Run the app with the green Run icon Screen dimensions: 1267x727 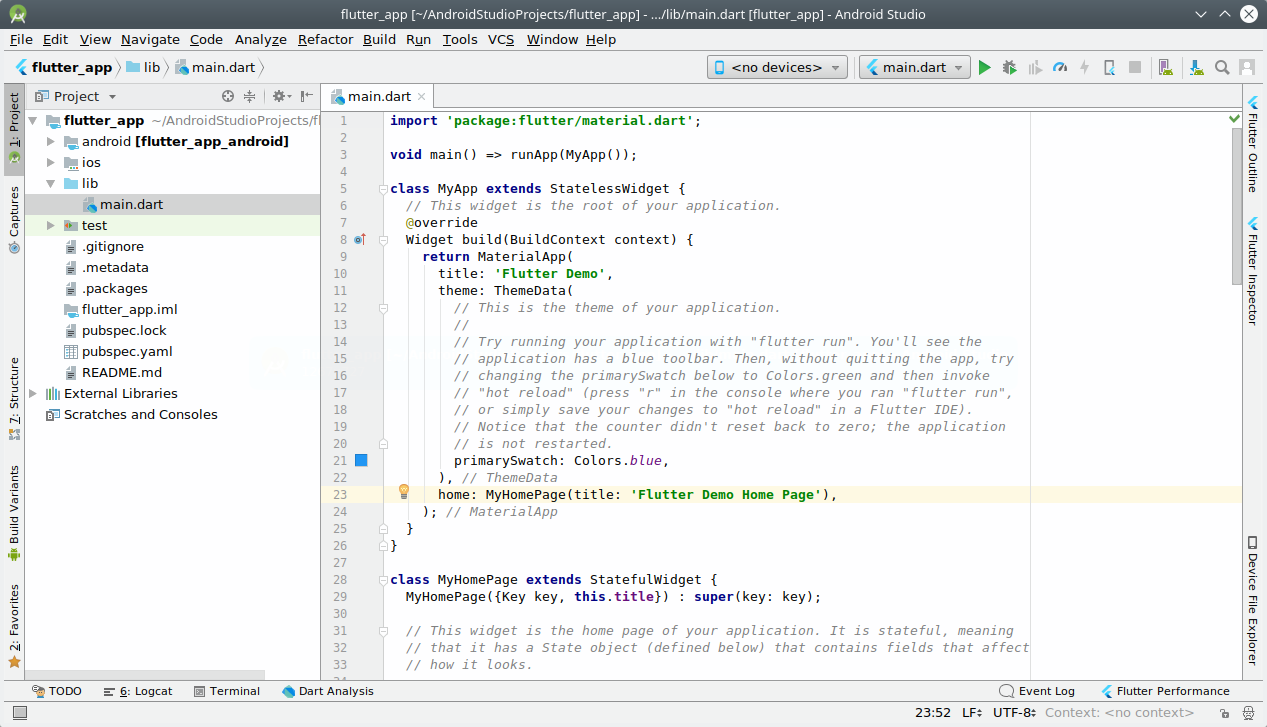pyautogui.click(x=984, y=67)
